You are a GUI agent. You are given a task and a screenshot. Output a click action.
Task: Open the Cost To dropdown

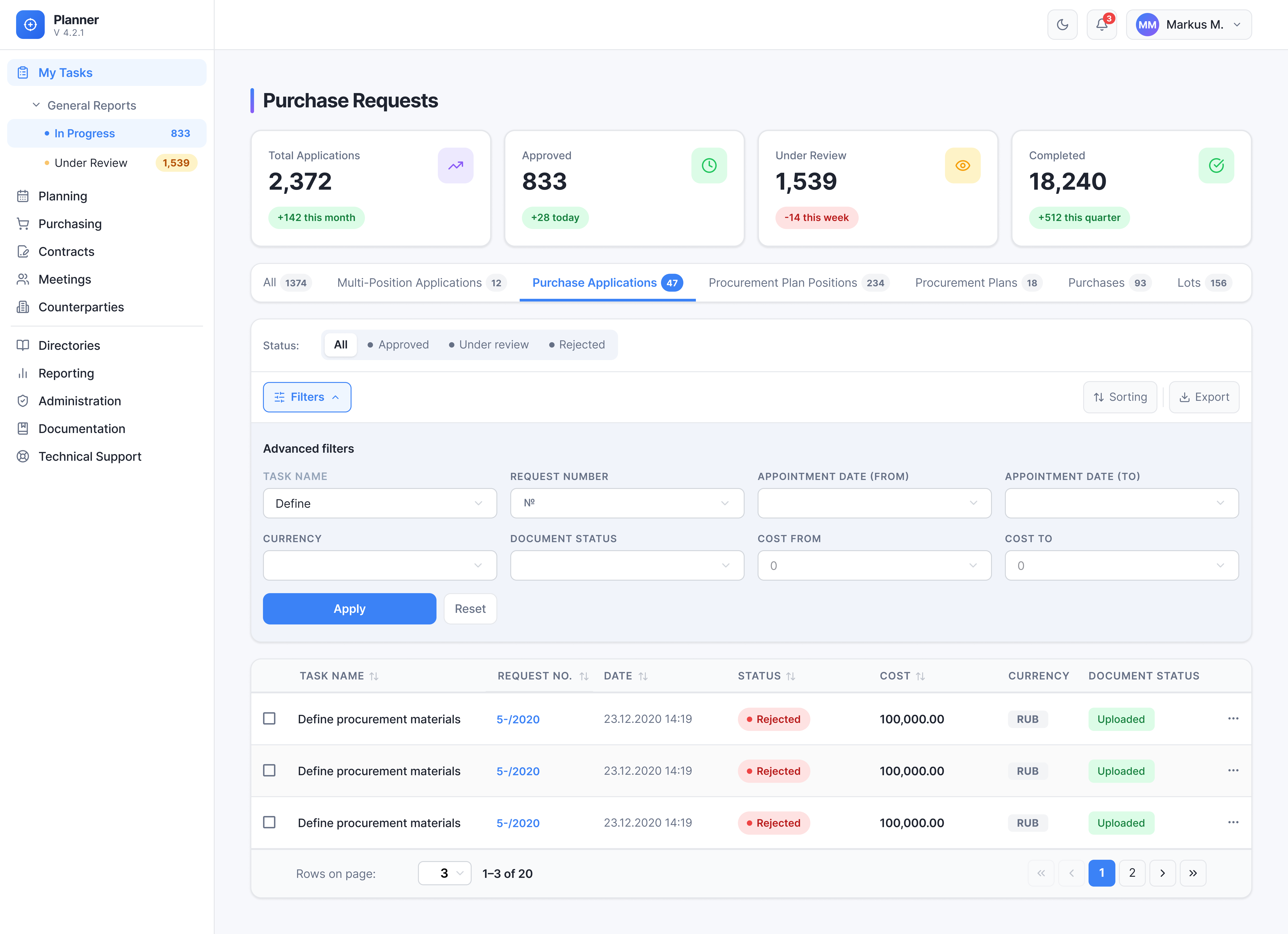(x=1122, y=565)
